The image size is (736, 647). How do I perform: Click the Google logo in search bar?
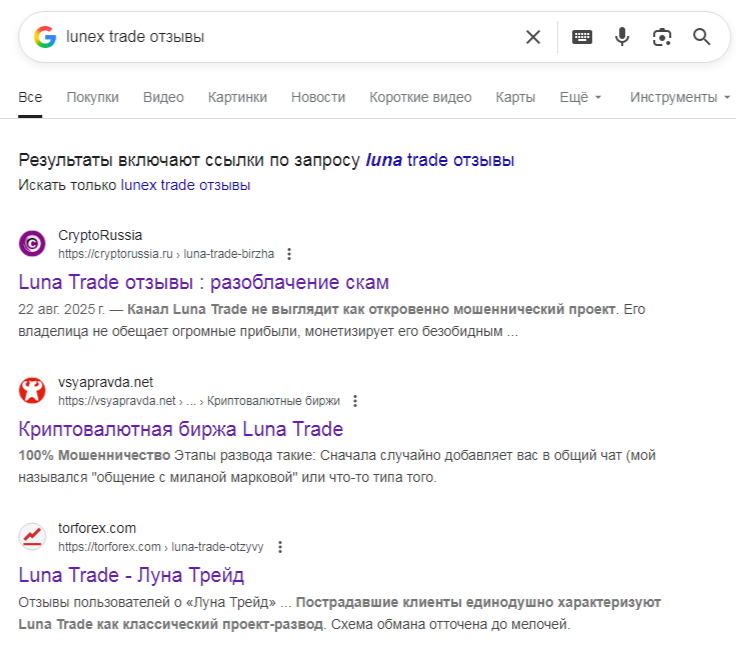(45, 37)
